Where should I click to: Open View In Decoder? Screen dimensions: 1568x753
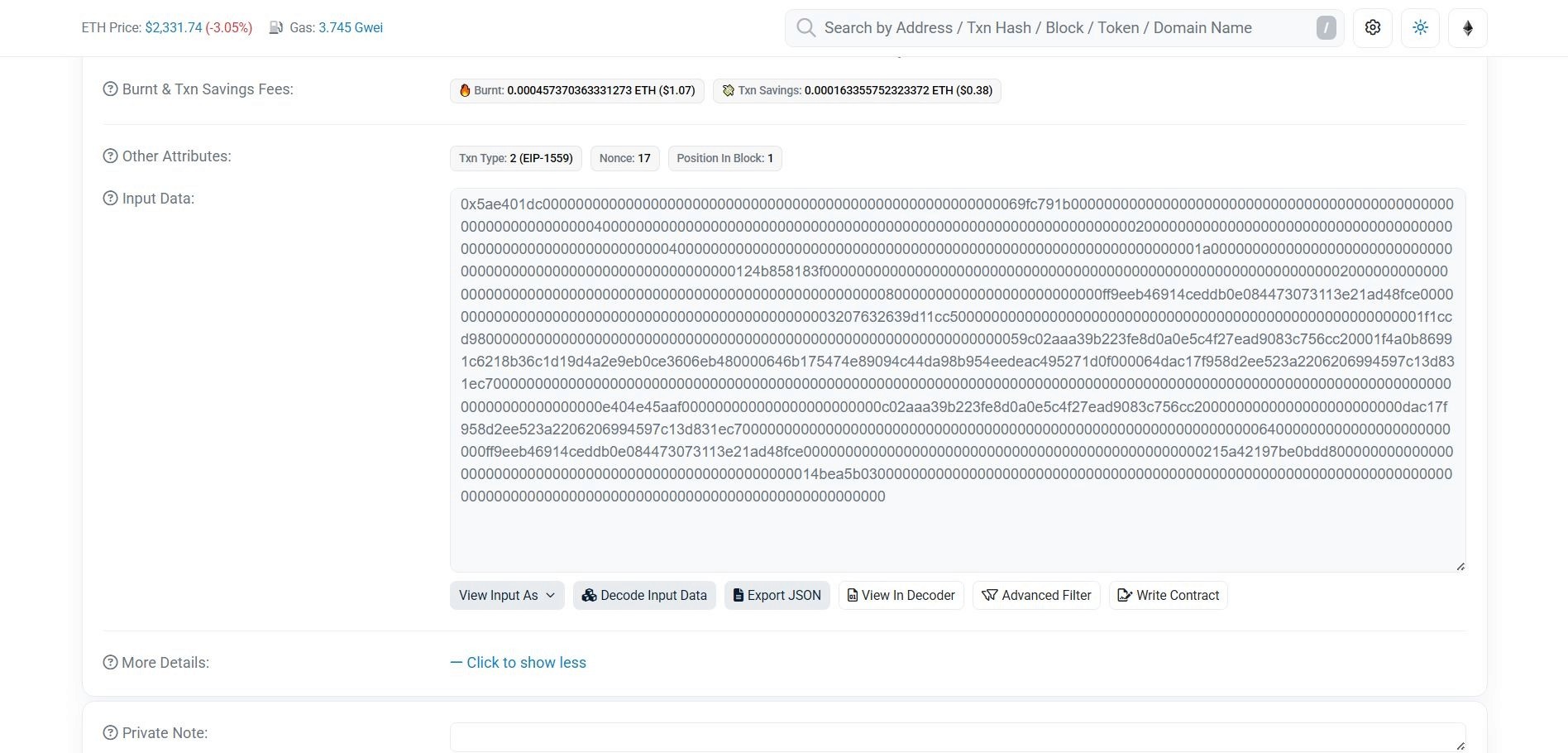901,595
